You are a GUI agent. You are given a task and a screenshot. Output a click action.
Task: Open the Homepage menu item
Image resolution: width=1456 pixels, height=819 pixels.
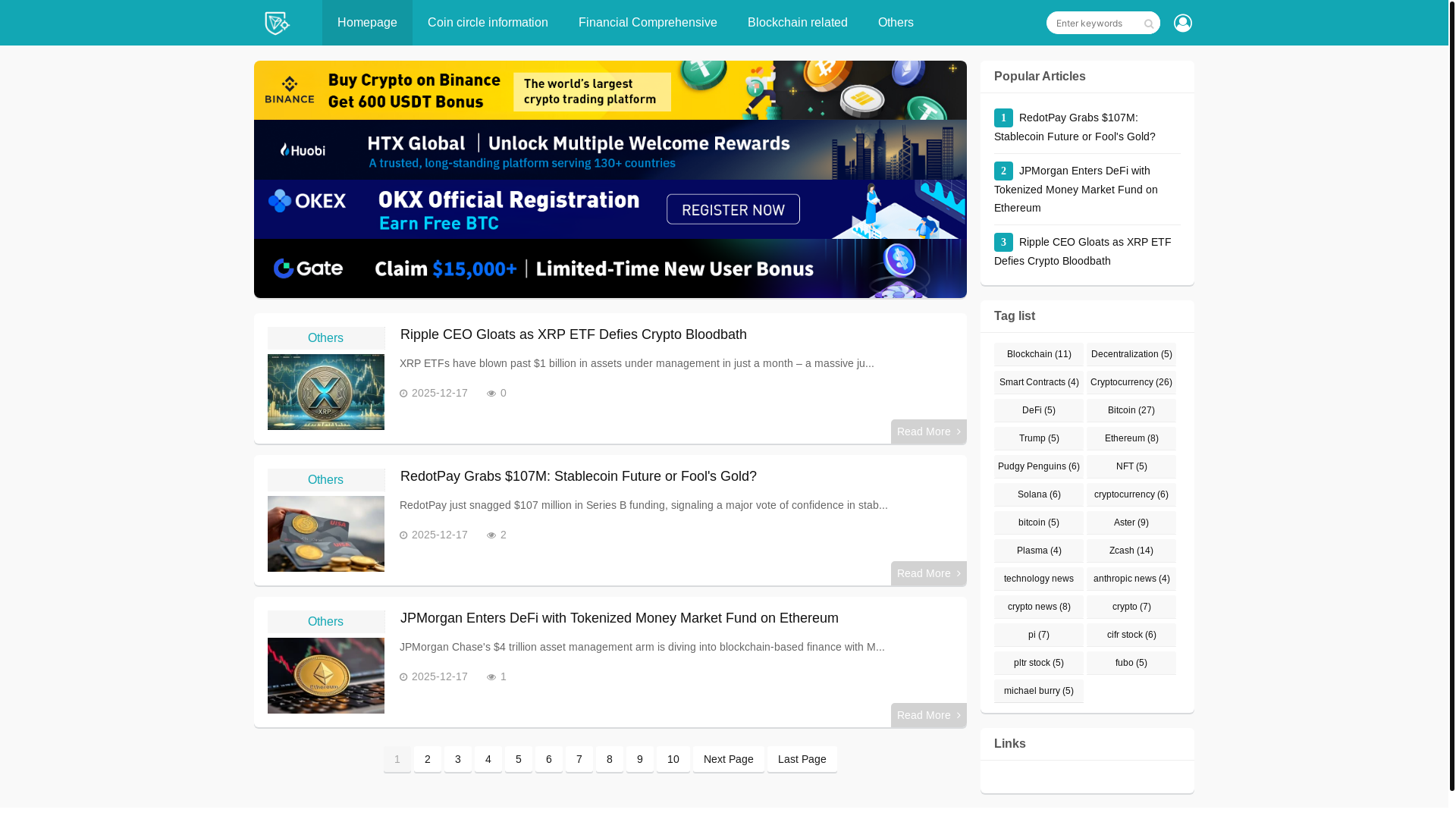pos(367,23)
